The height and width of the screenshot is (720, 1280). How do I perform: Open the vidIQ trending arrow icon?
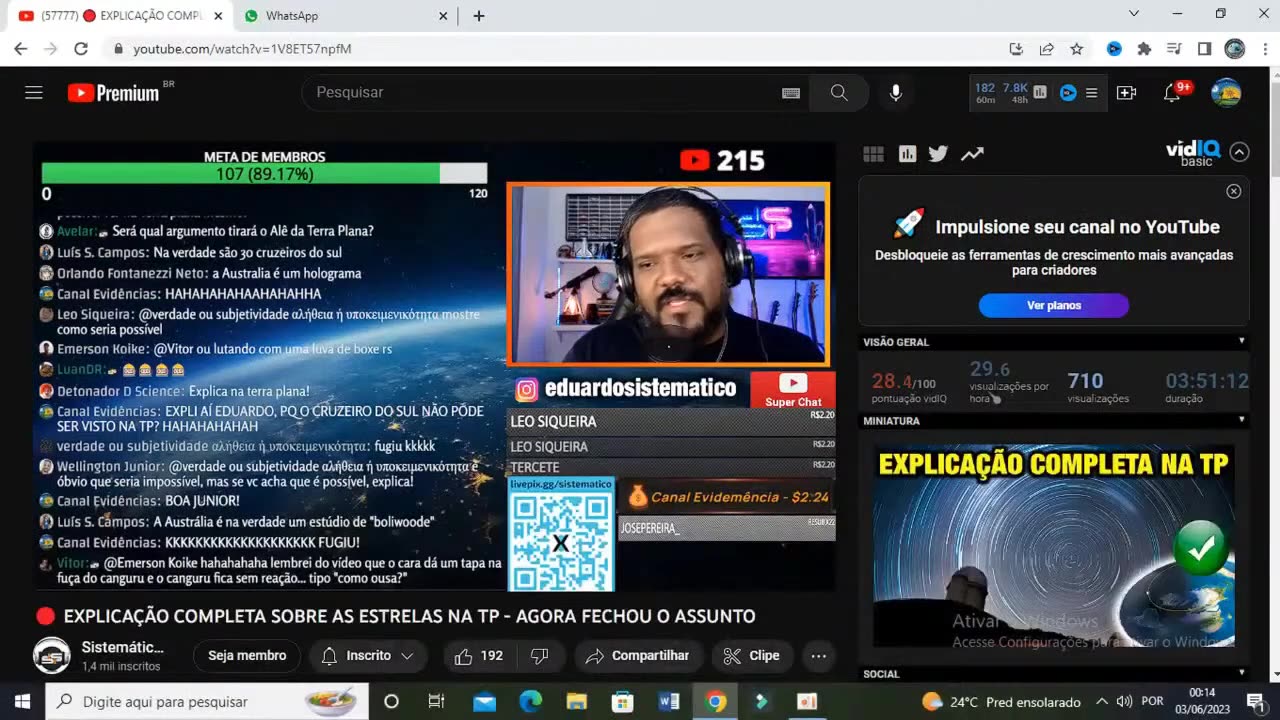(972, 154)
